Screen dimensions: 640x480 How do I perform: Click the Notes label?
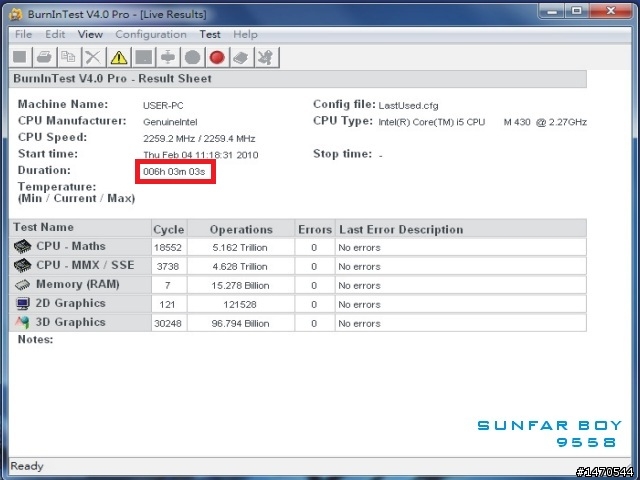coord(36,340)
